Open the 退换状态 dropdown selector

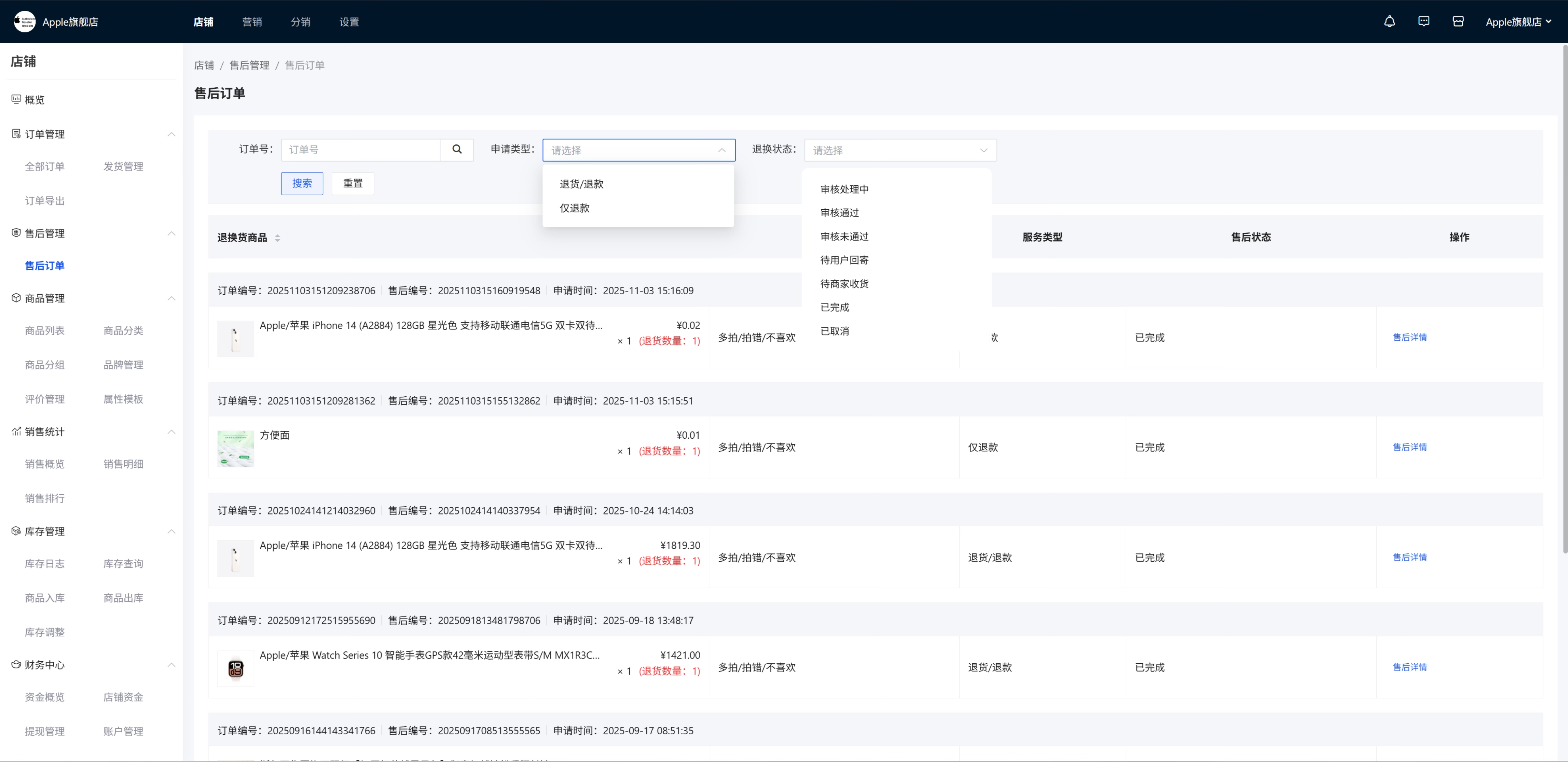900,150
